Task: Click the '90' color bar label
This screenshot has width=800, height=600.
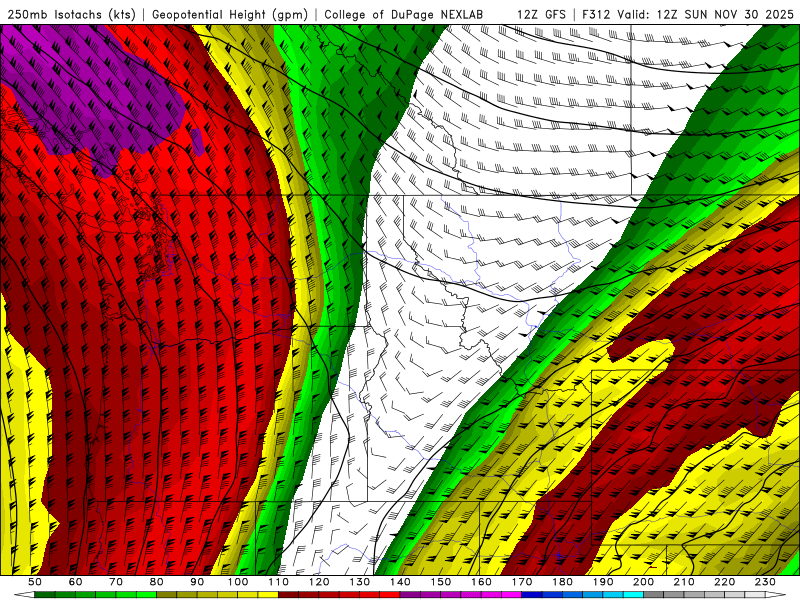Action: pyautogui.click(x=197, y=582)
